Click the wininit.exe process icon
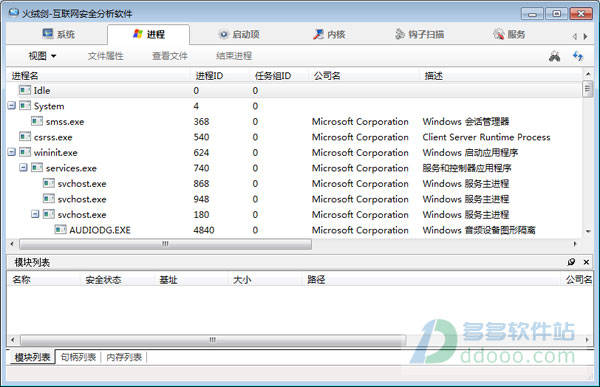The height and width of the screenshot is (387, 600). 25,152
